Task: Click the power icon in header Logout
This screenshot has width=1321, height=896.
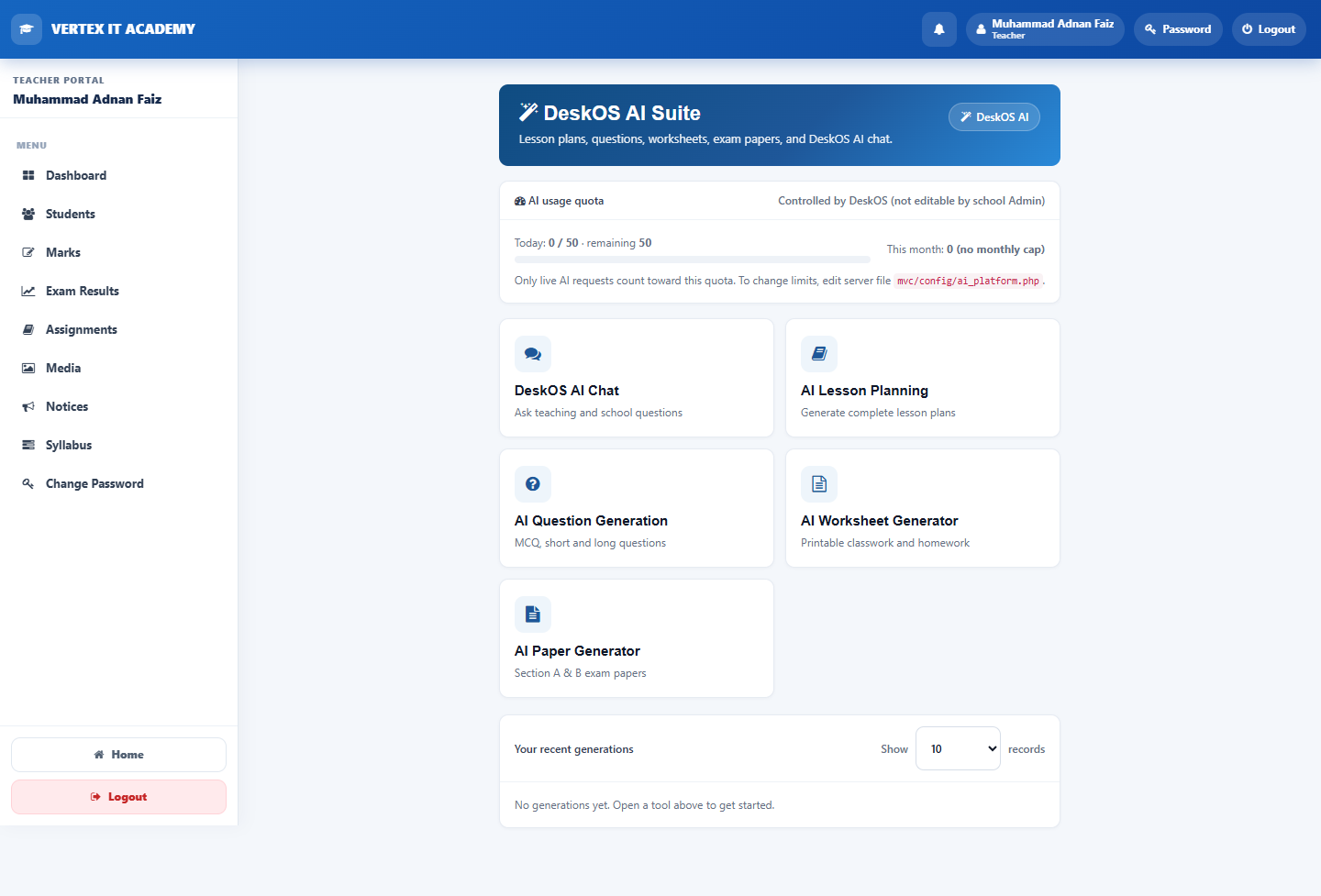Action: click(1248, 29)
